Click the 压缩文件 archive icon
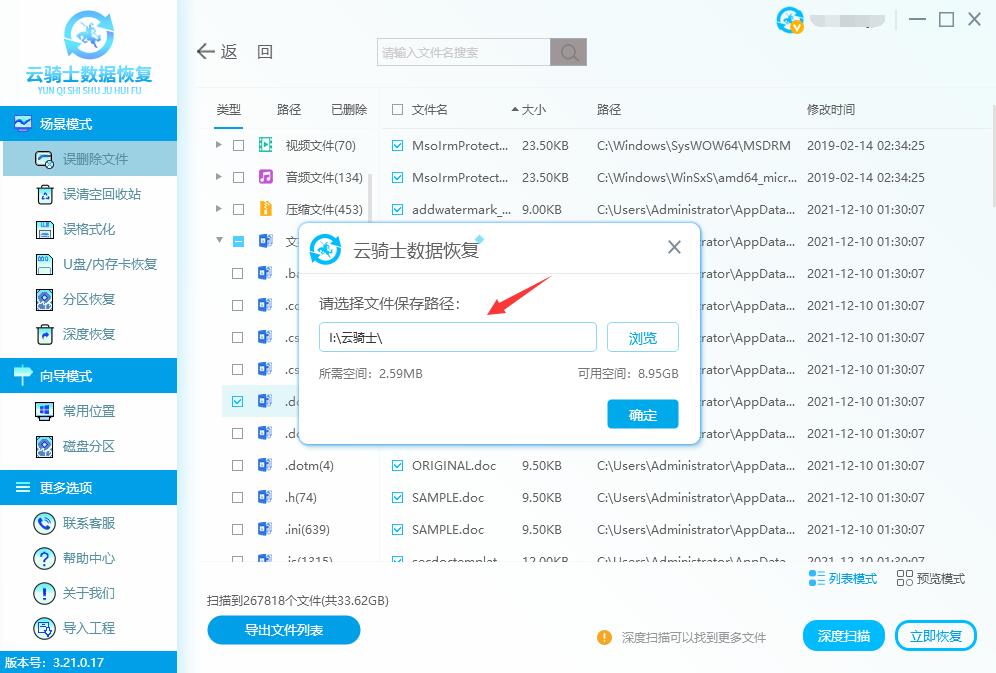Screen dimensions: 996x673 (x=266, y=208)
